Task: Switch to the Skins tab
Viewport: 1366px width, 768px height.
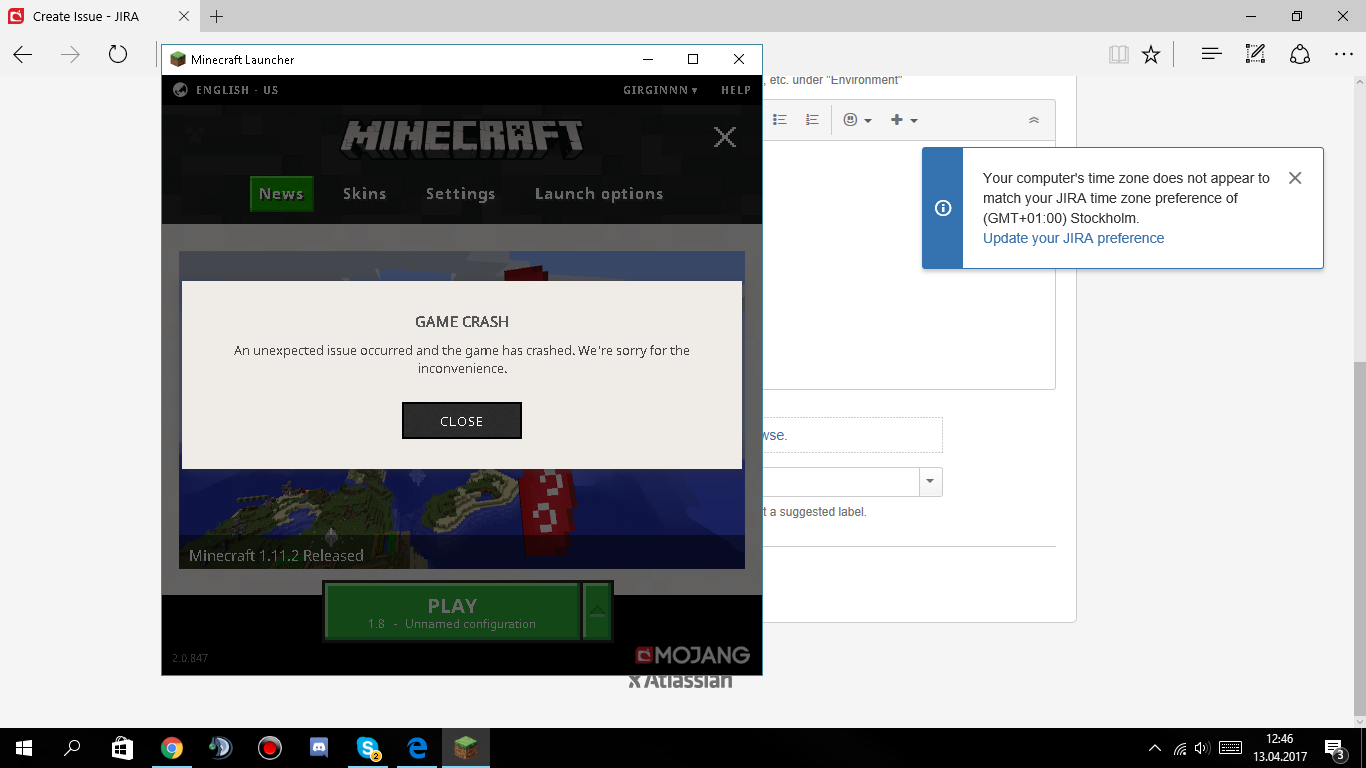Action: [x=364, y=194]
